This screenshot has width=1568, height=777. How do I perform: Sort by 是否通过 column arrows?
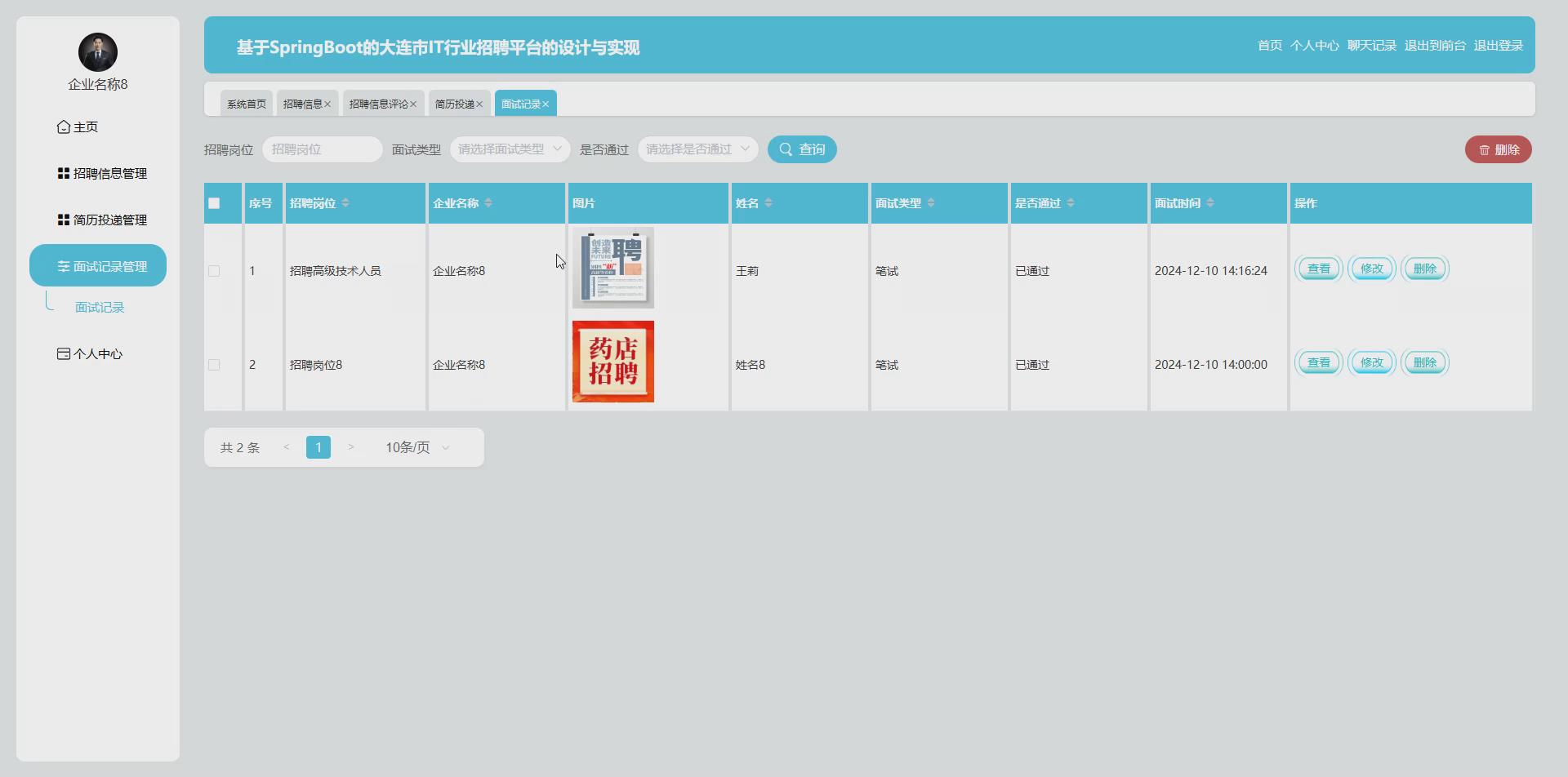(x=1071, y=202)
